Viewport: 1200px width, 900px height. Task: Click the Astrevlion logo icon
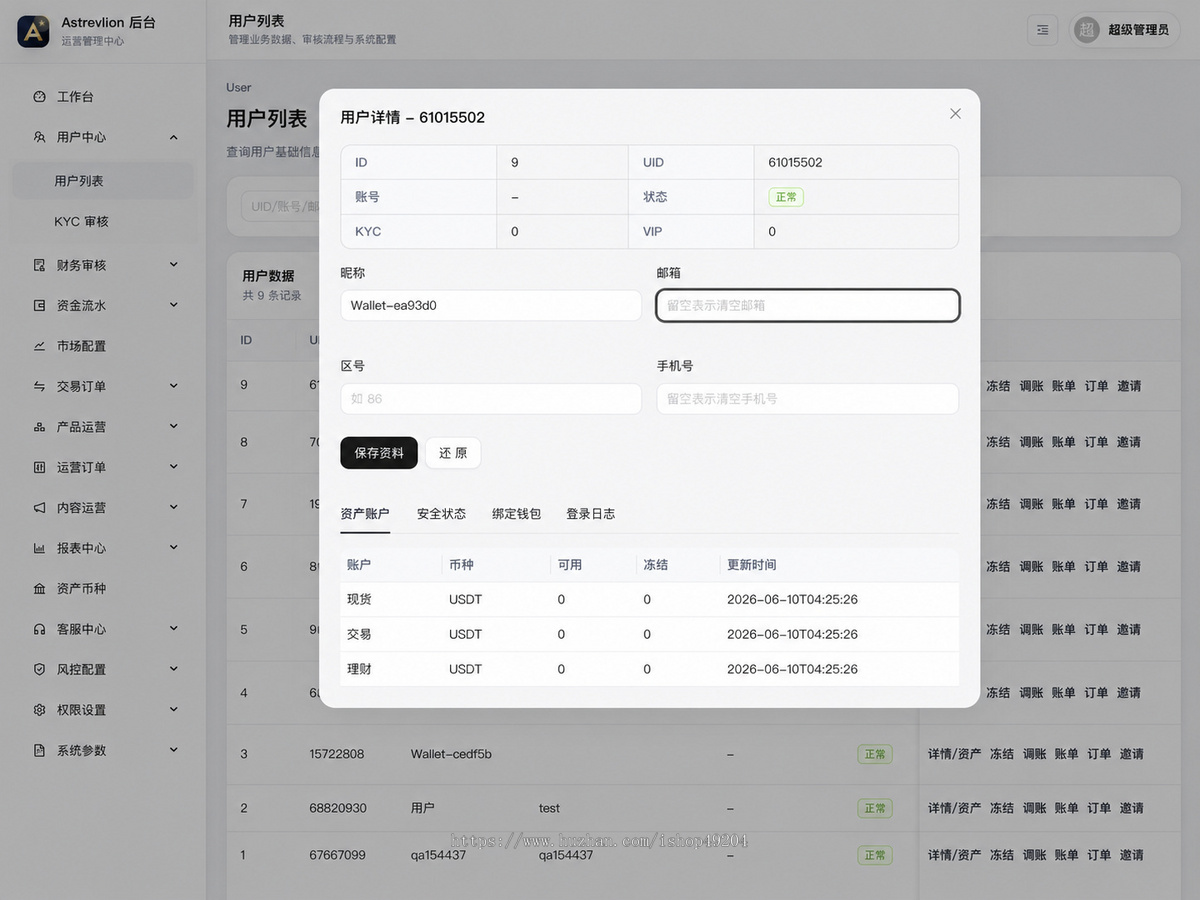(33, 31)
